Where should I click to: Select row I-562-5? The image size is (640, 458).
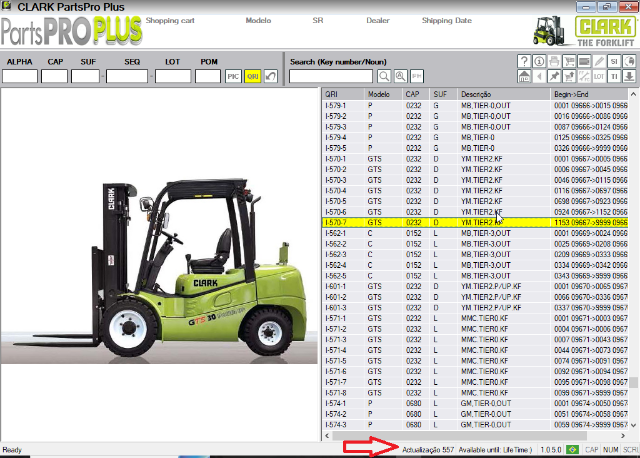coord(475,276)
